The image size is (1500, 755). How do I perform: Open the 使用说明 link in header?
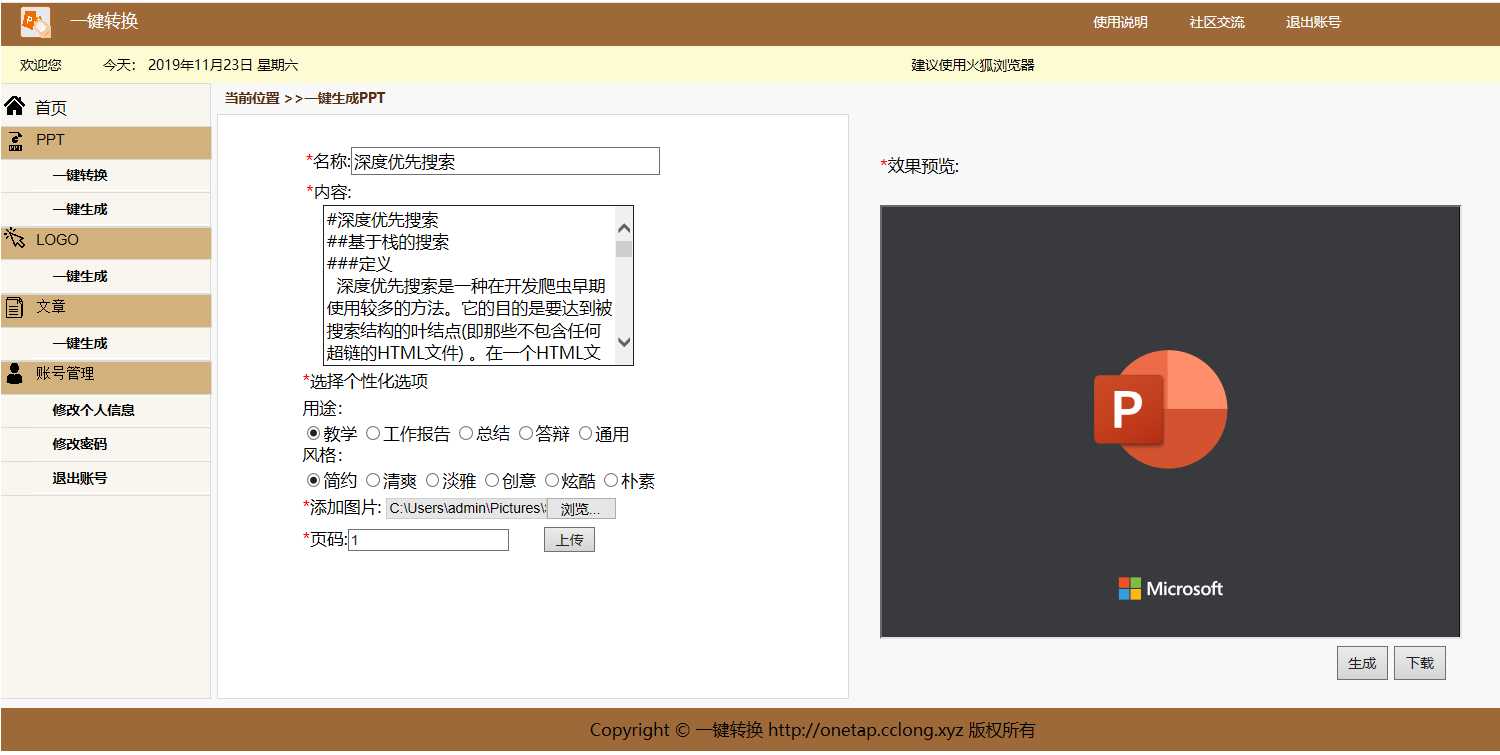coord(1120,22)
